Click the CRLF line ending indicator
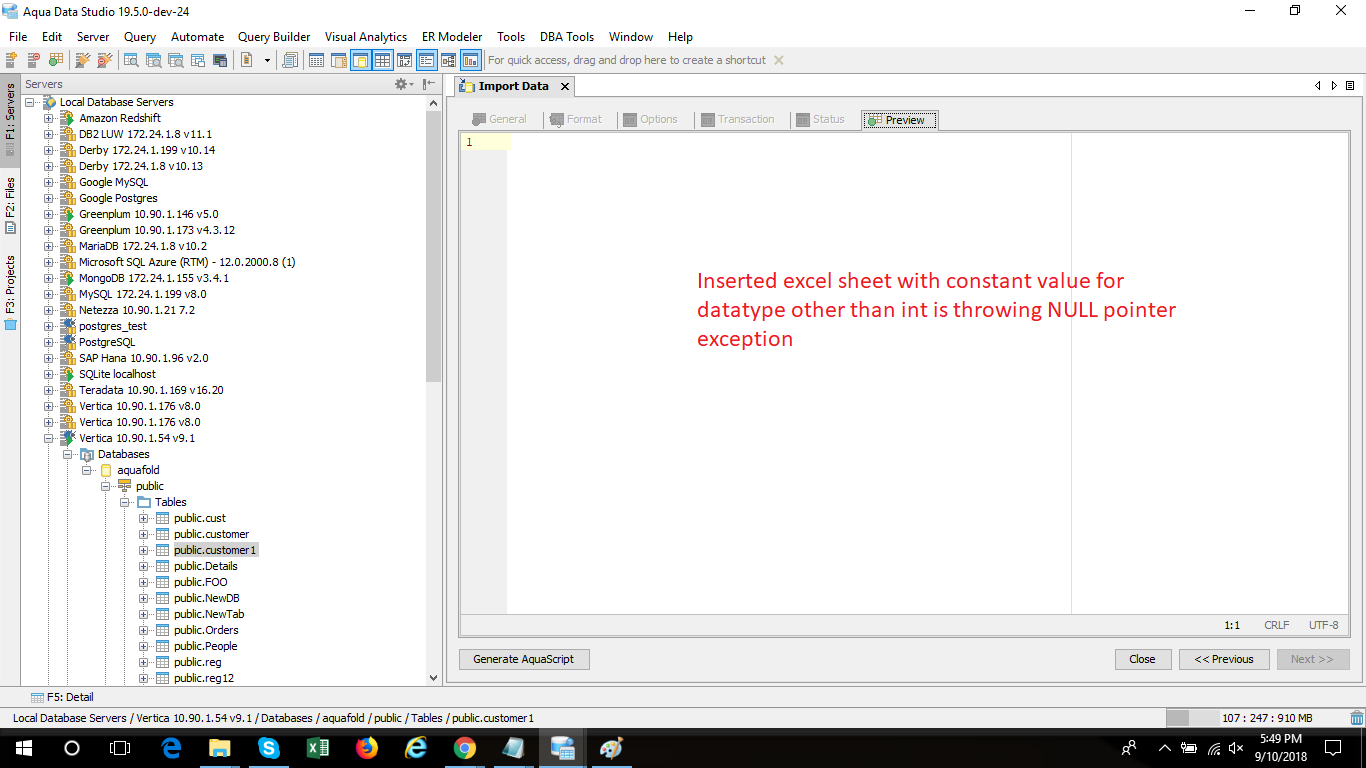Viewport: 1366px width, 768px height. coord(1277,625)
